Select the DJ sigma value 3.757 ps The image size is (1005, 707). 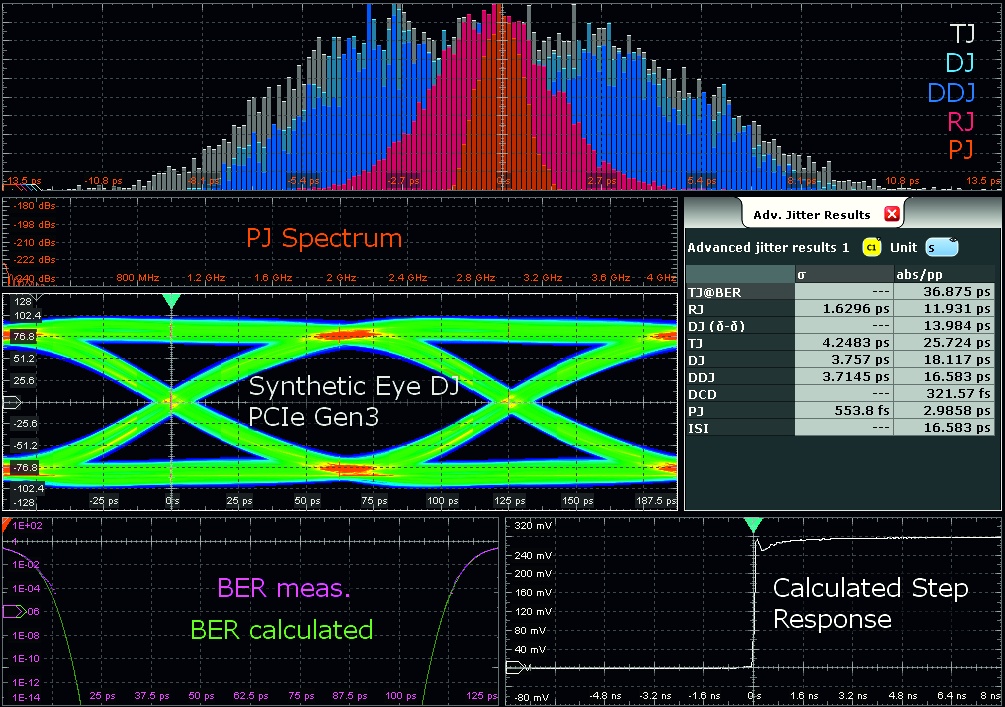pos(844,360)
